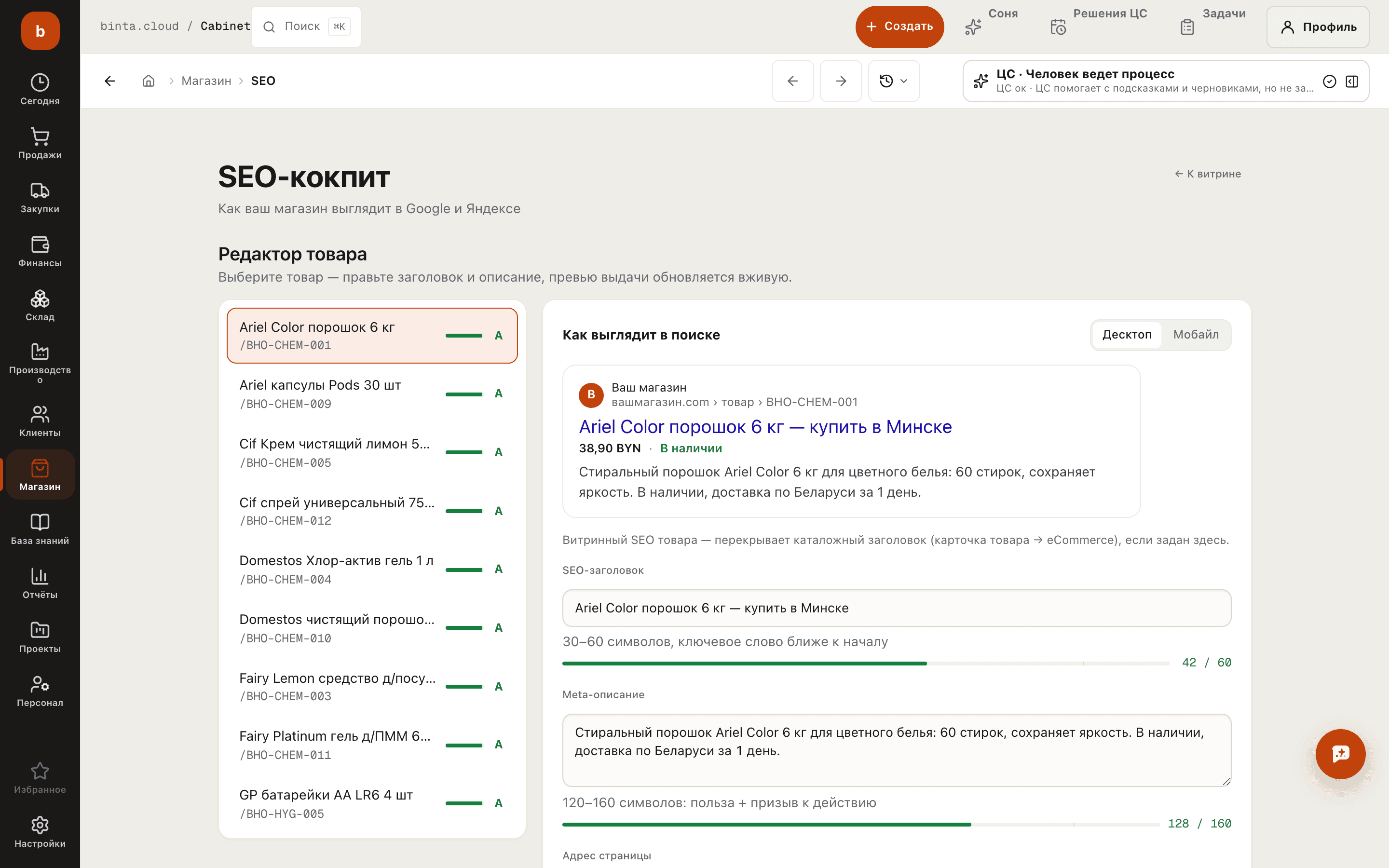1389x868 pixels.
Task: Open Производство section
Action: click(40, 363)
